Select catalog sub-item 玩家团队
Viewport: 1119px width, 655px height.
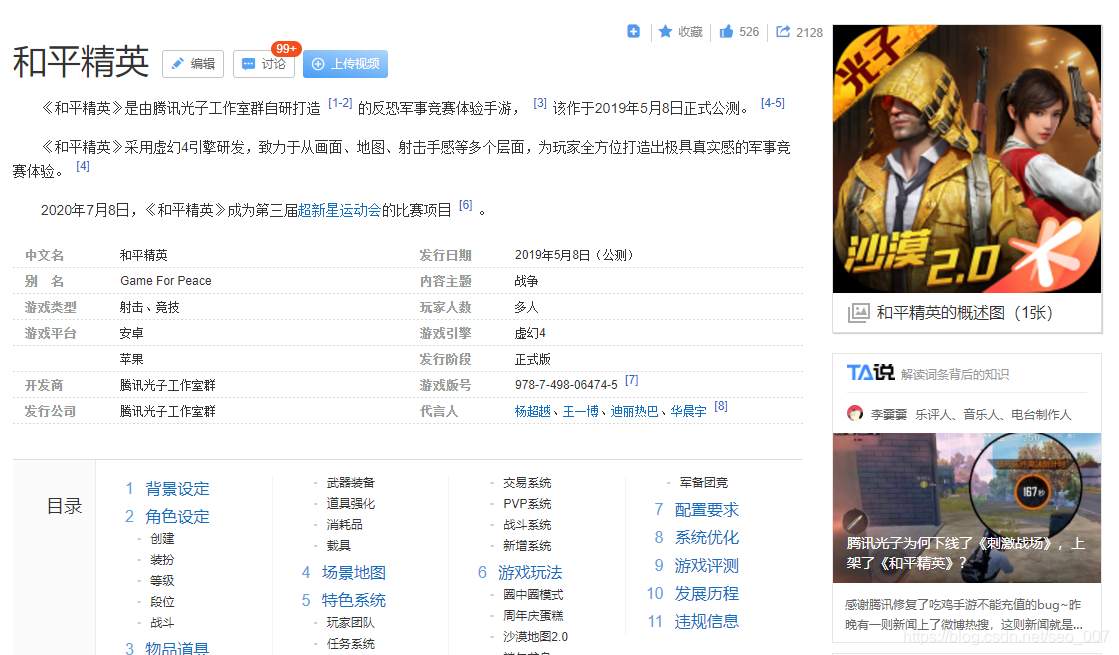[x=350, y=622]
